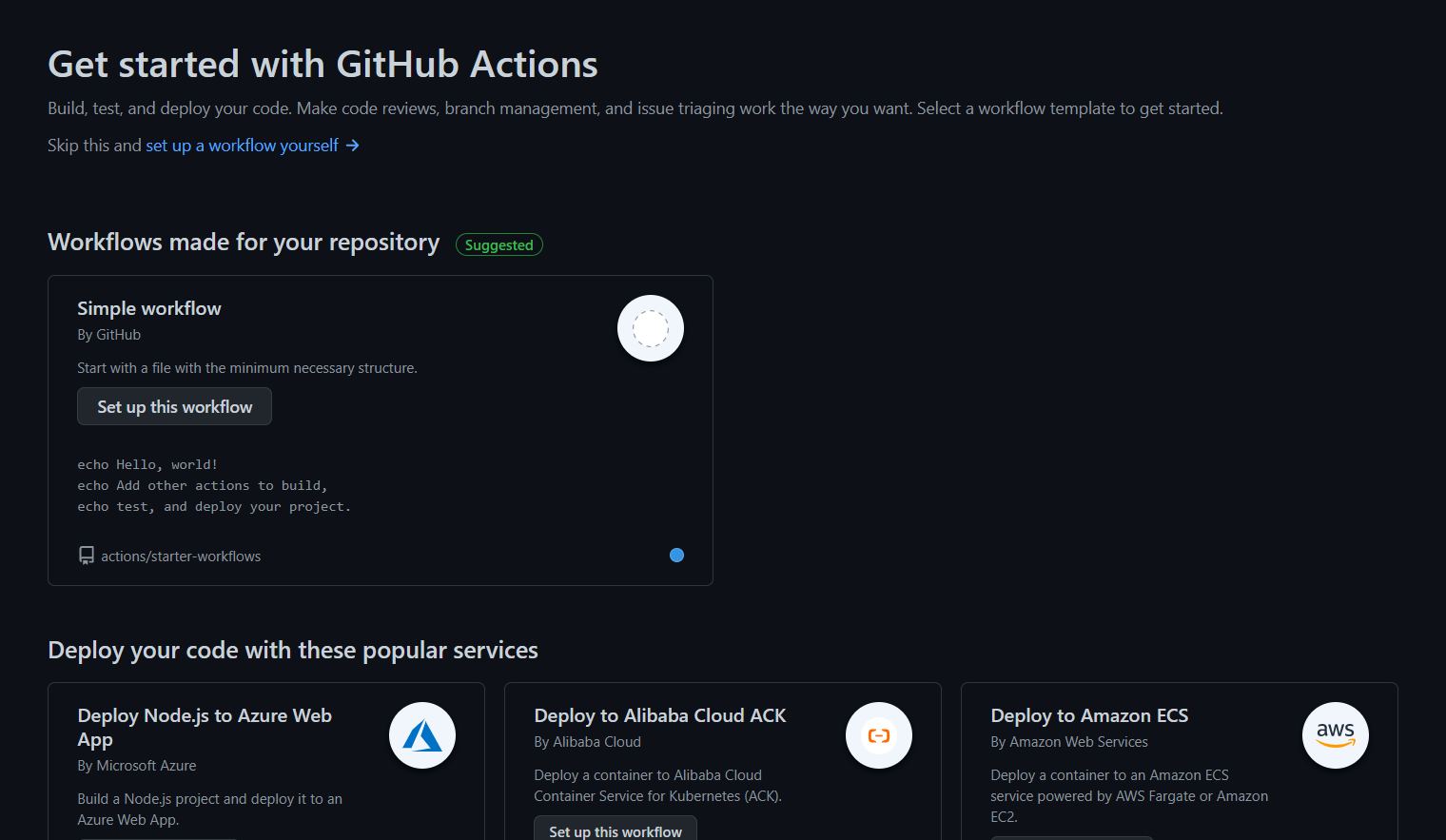Viewport: 1446px width, 840px height.
Task: Open the 'set up a workflow yourself' link
Action: 242,146
